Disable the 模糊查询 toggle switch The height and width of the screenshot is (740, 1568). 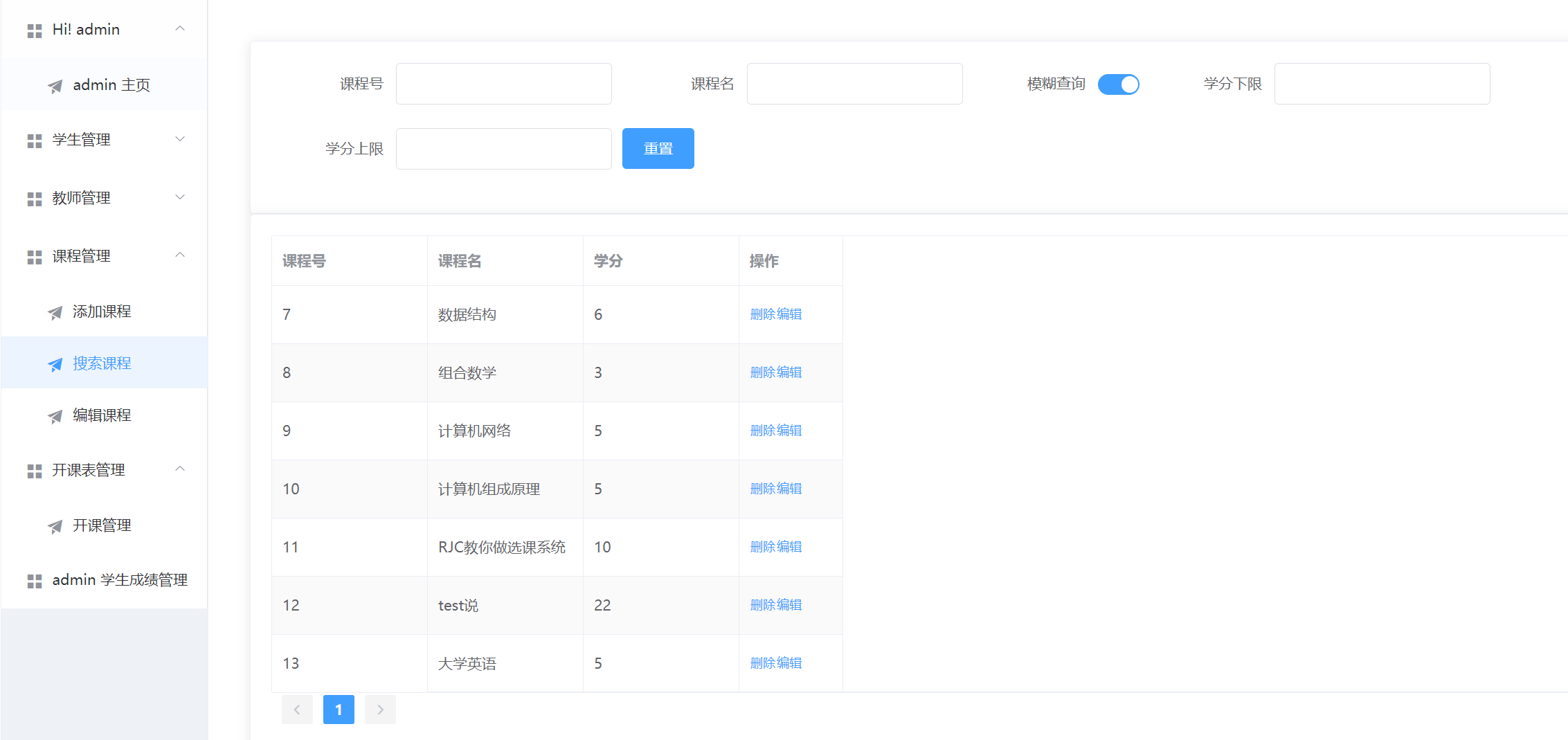pyautogui.click(x=1118, y=84)
